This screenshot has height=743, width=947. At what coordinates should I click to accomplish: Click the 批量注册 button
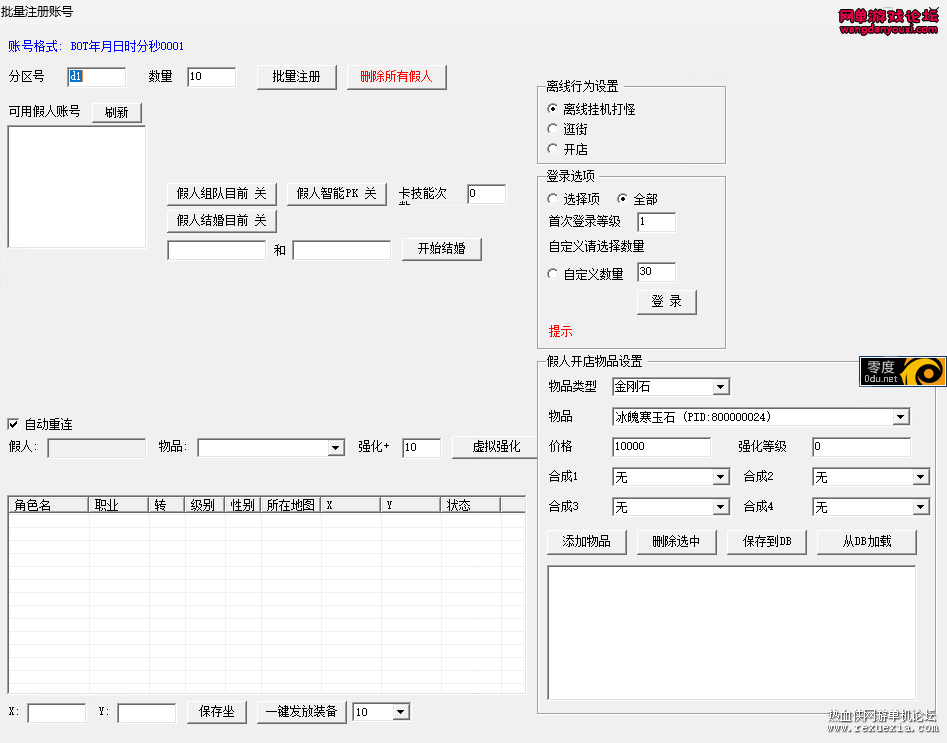297,77
